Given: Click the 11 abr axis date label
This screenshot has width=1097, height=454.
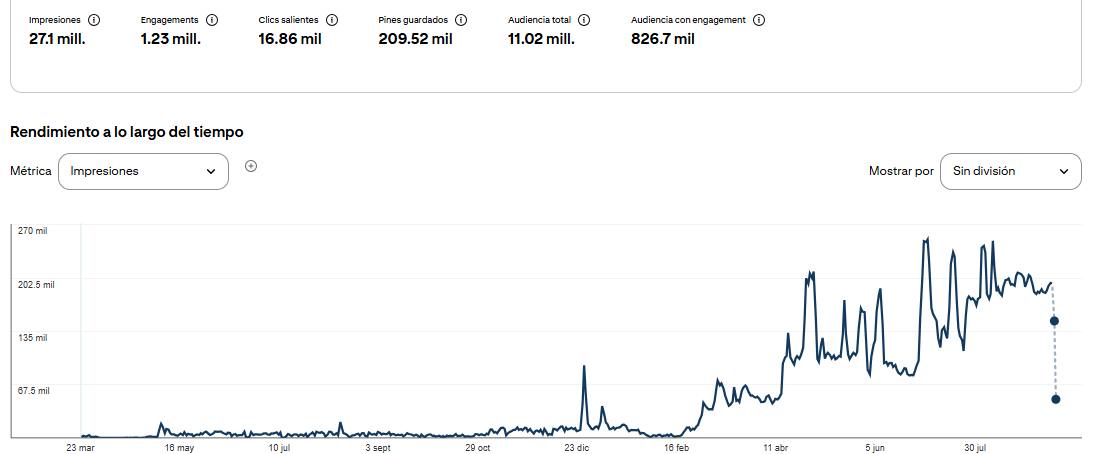Looking at the screenshot, I should [776, 448].
